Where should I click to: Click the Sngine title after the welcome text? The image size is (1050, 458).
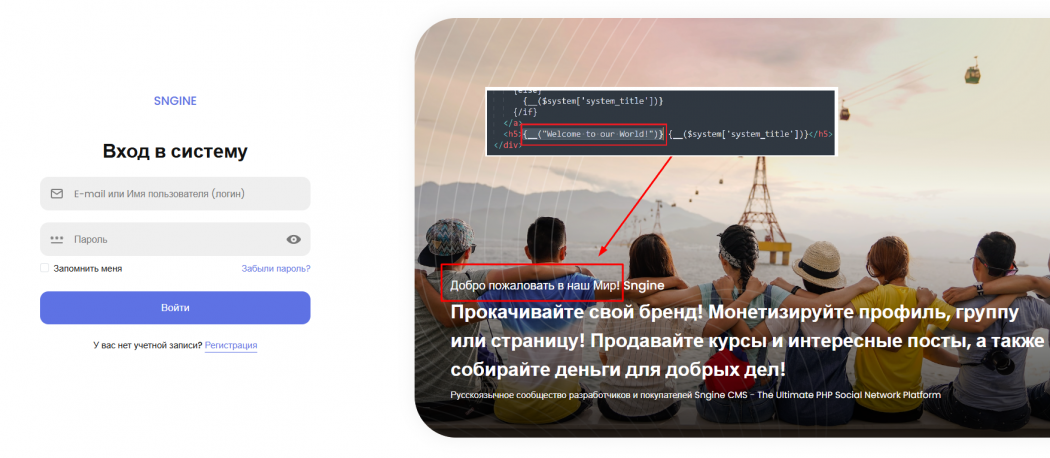point(644,285)
